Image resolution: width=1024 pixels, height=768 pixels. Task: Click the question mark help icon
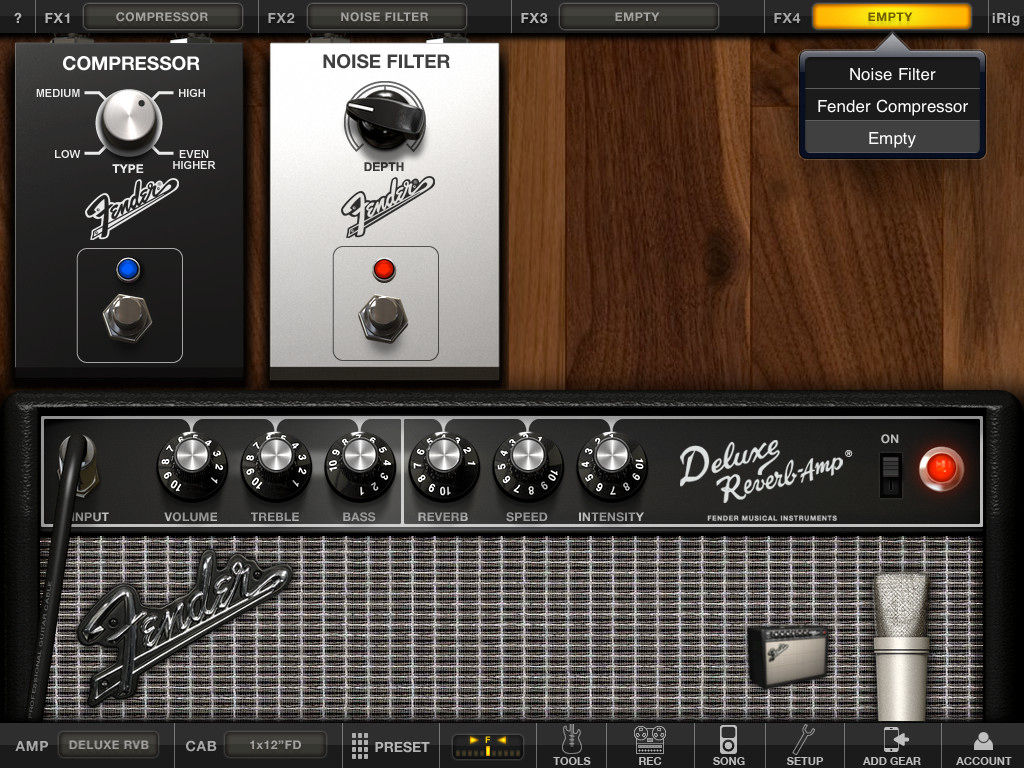click(18, 18)
